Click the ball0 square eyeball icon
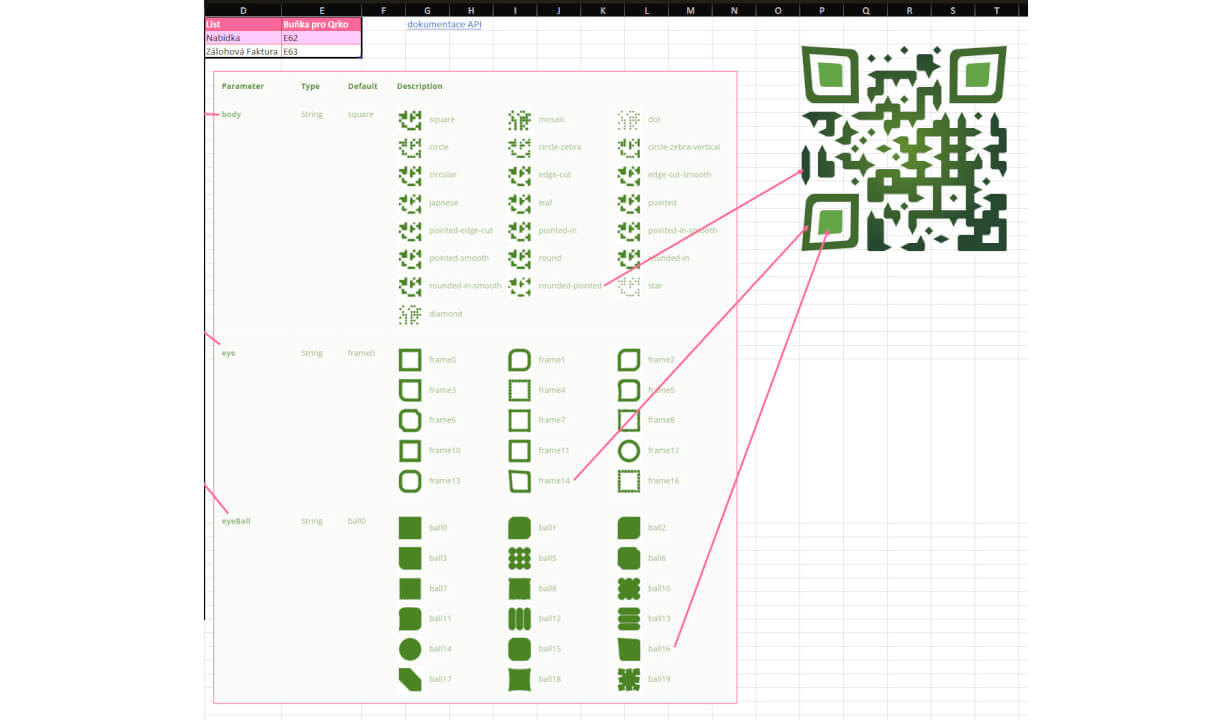 pyautogui.click(x=410, y=528)
